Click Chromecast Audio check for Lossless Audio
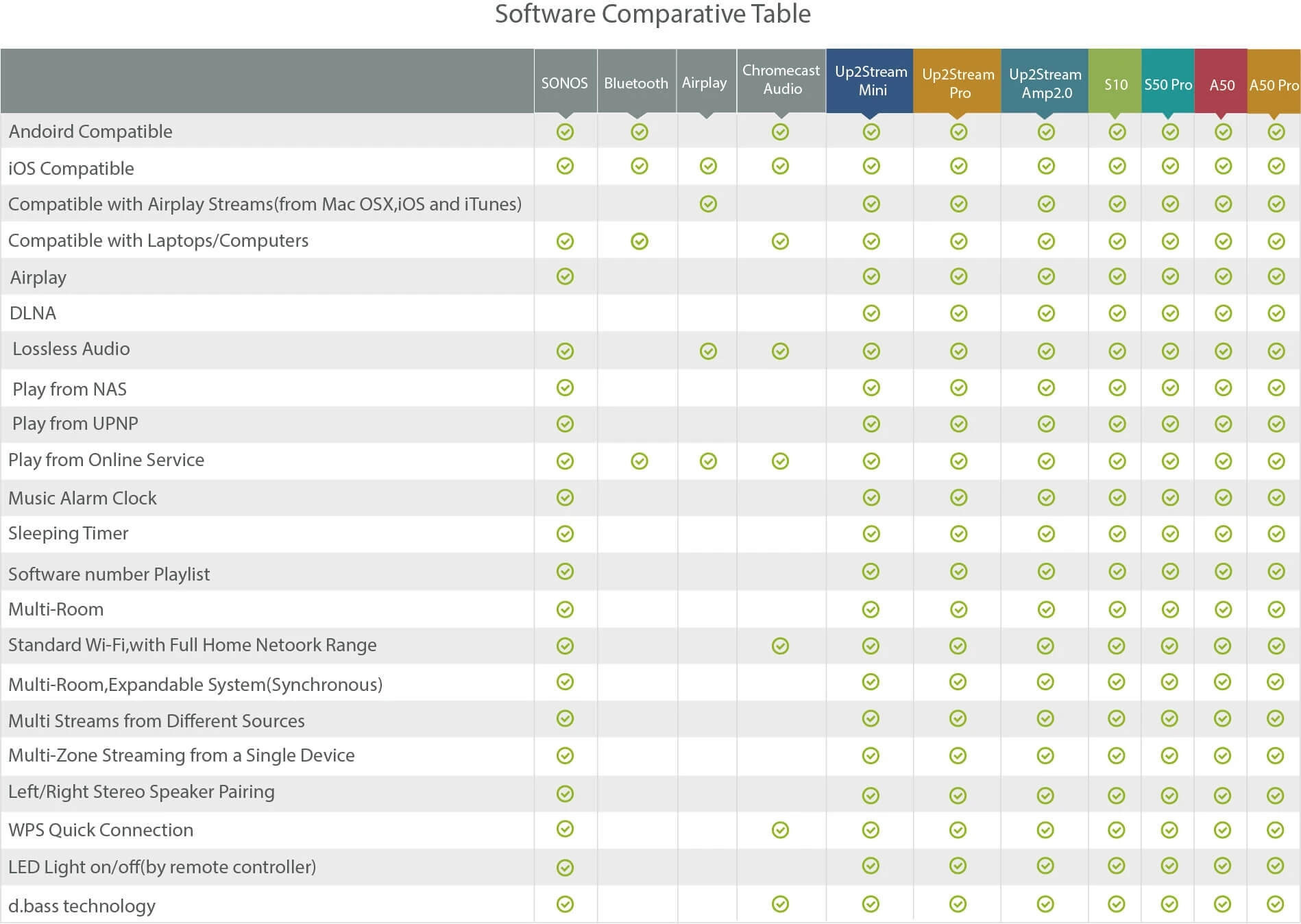 click(780, 351)
